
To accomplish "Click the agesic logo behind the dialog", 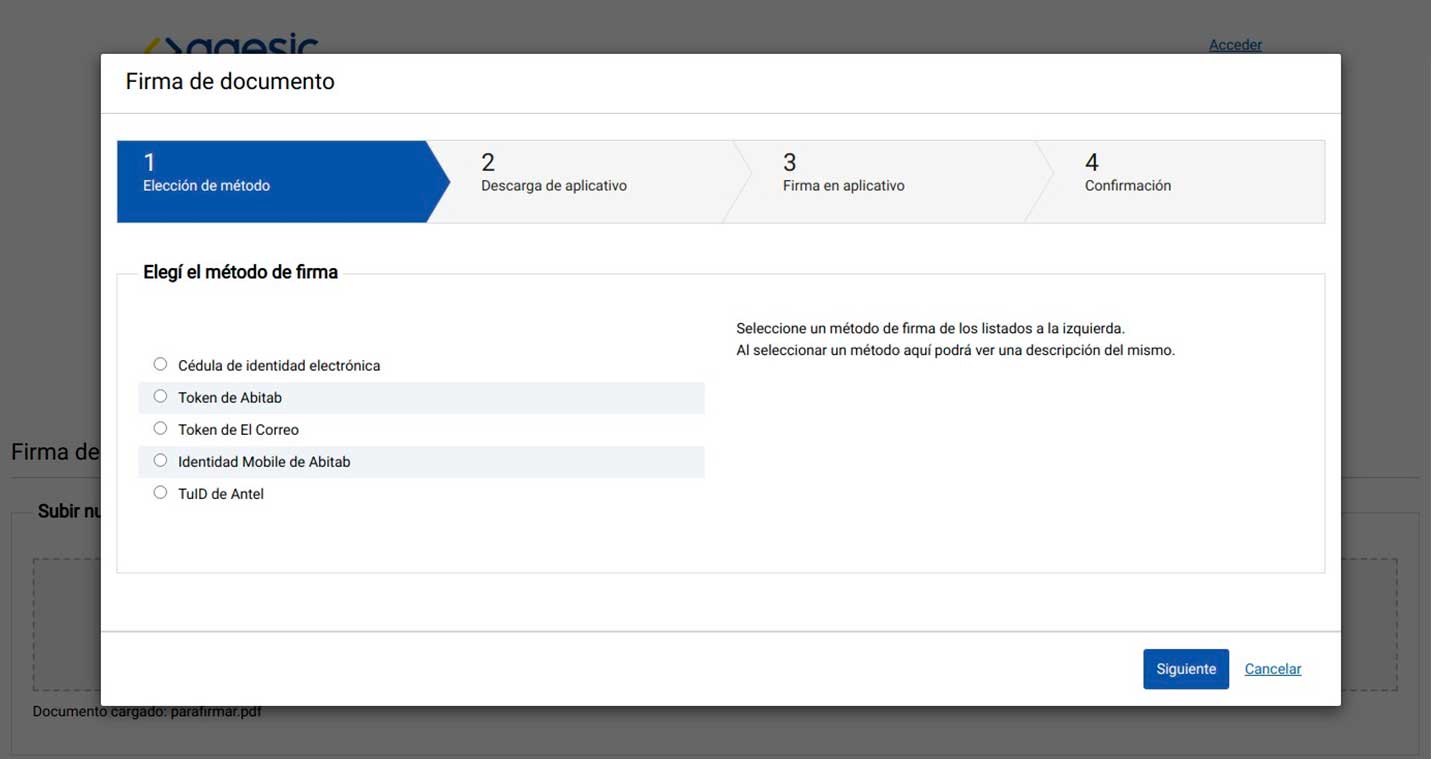I will pyautogui.click(x=232, y=45).
